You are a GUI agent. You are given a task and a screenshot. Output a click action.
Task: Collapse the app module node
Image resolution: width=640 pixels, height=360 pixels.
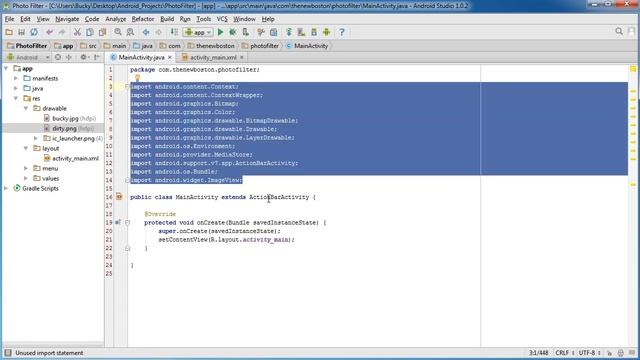point(6,69)
